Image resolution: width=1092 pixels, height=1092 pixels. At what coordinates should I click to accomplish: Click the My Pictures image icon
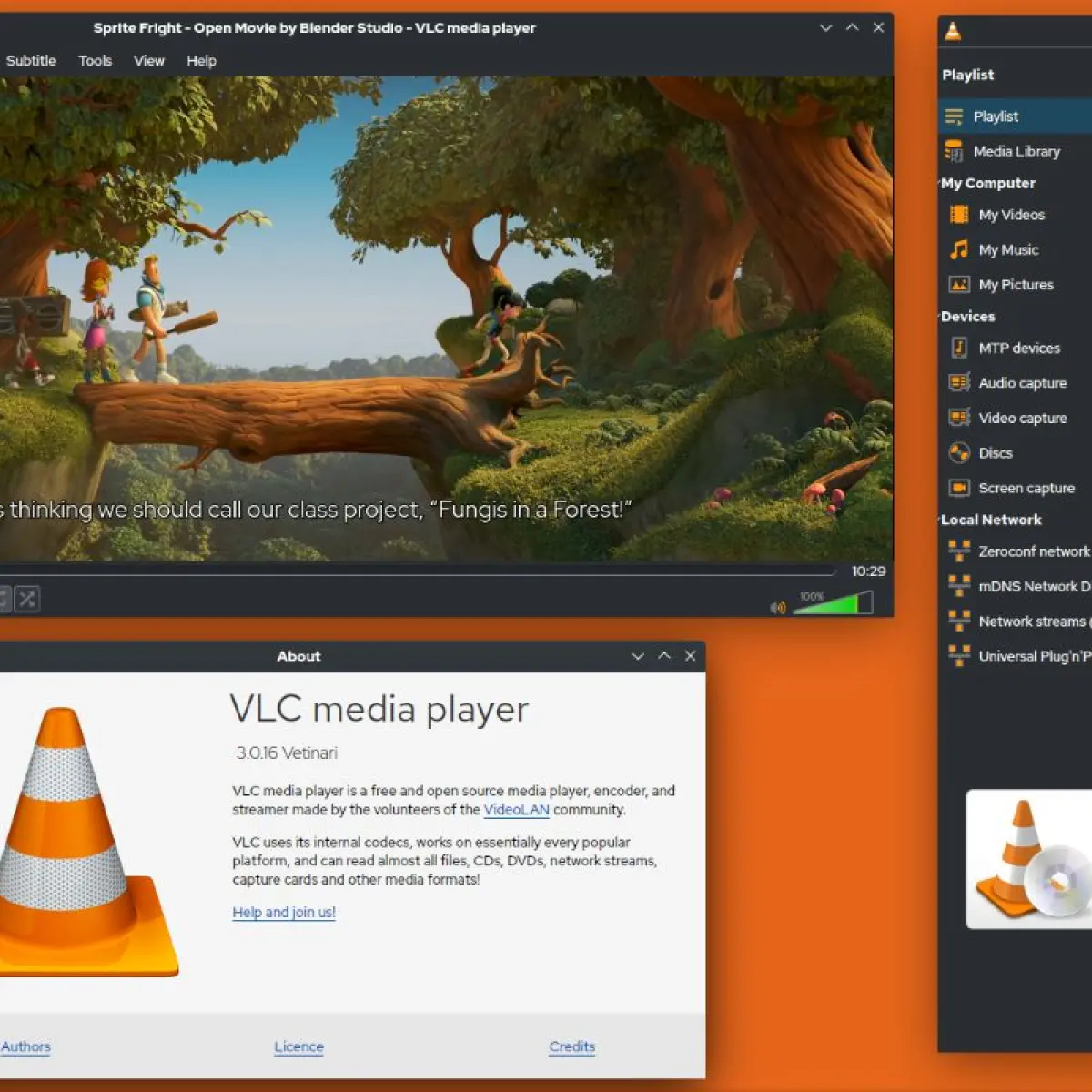coord(959,284)
